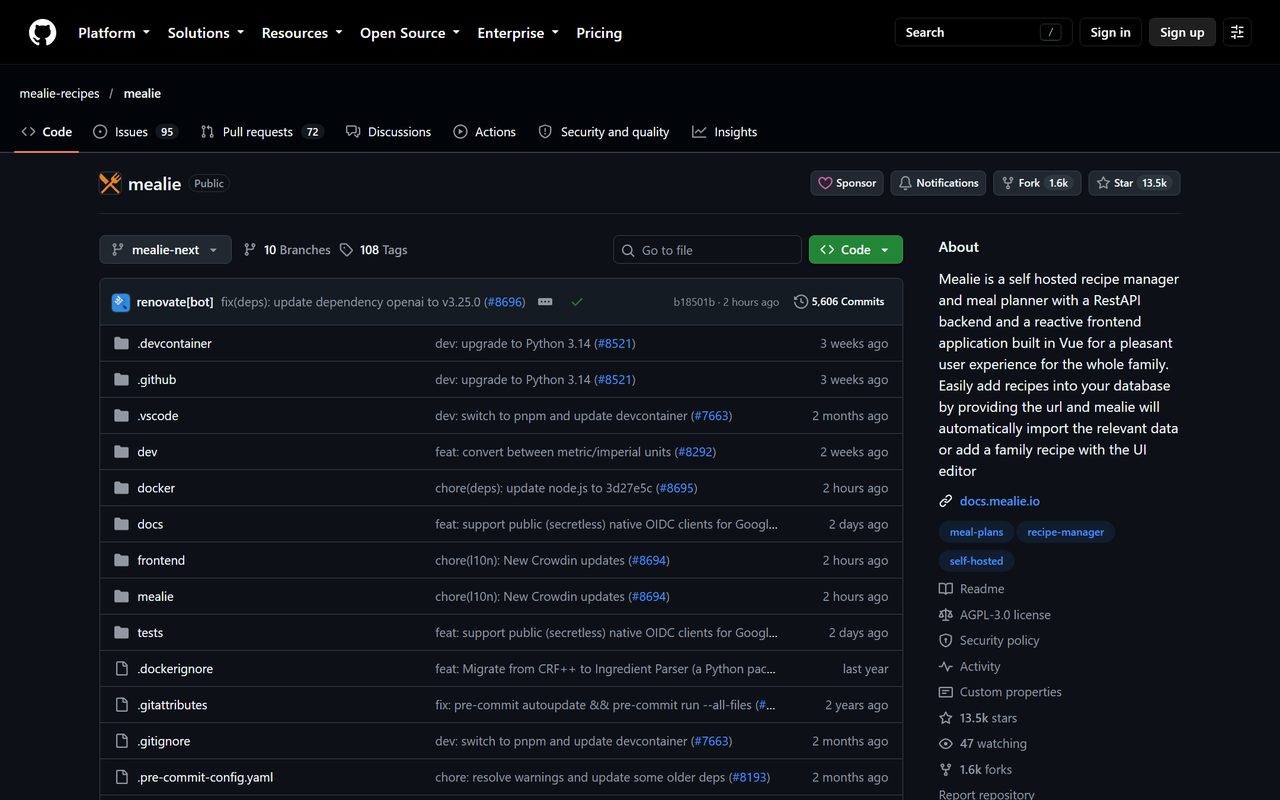Open the frontend folder
The height and width of the screenshot is (800, 1280).
(161, 560)
